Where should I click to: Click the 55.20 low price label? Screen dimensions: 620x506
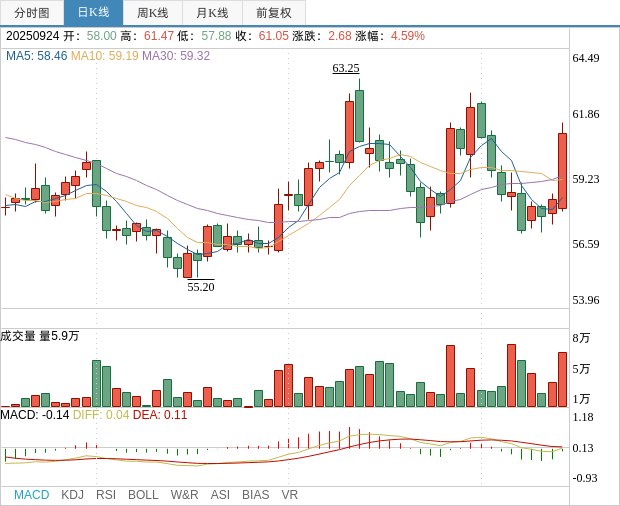(x=201, y=287)
